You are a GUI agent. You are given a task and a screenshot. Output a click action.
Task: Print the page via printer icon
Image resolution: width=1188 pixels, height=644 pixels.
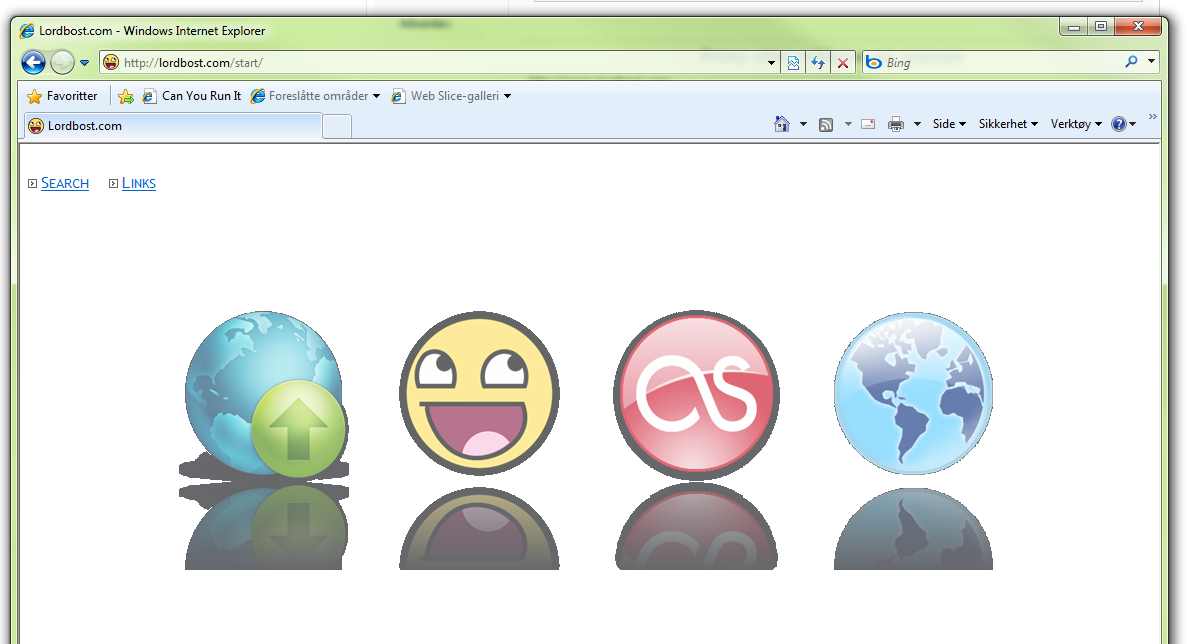coord(896,124)
